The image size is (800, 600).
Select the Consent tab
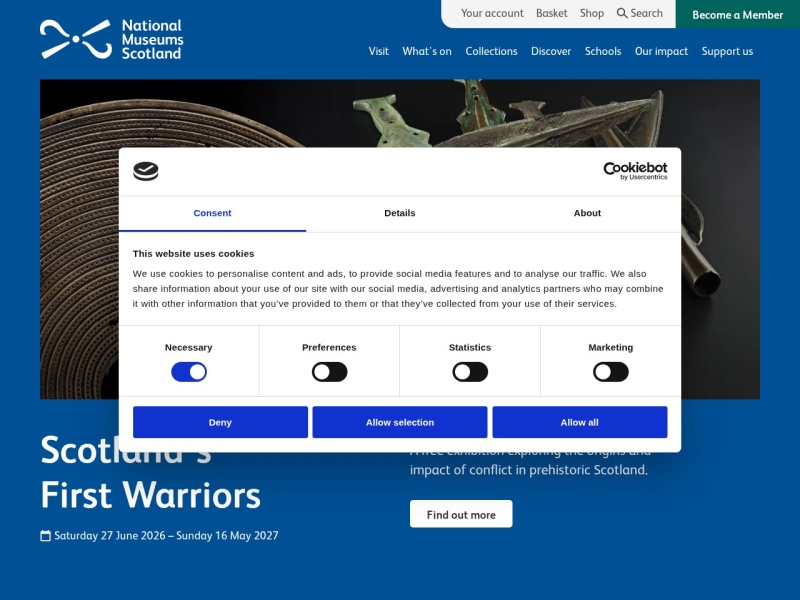[x=212, y=213]
